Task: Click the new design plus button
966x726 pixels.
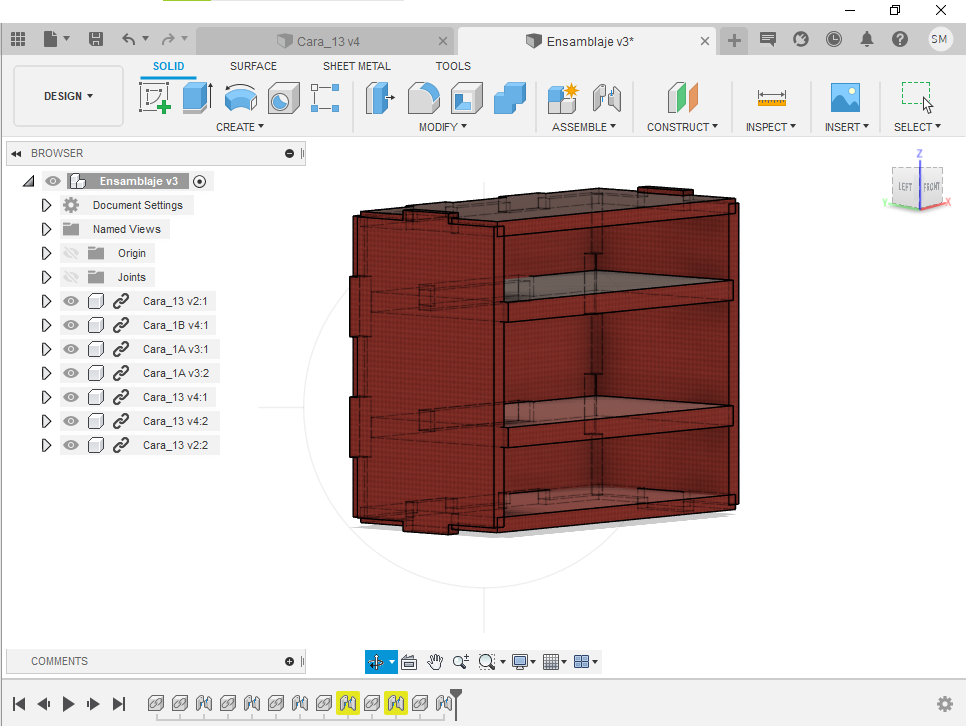Action: [734, 41]
